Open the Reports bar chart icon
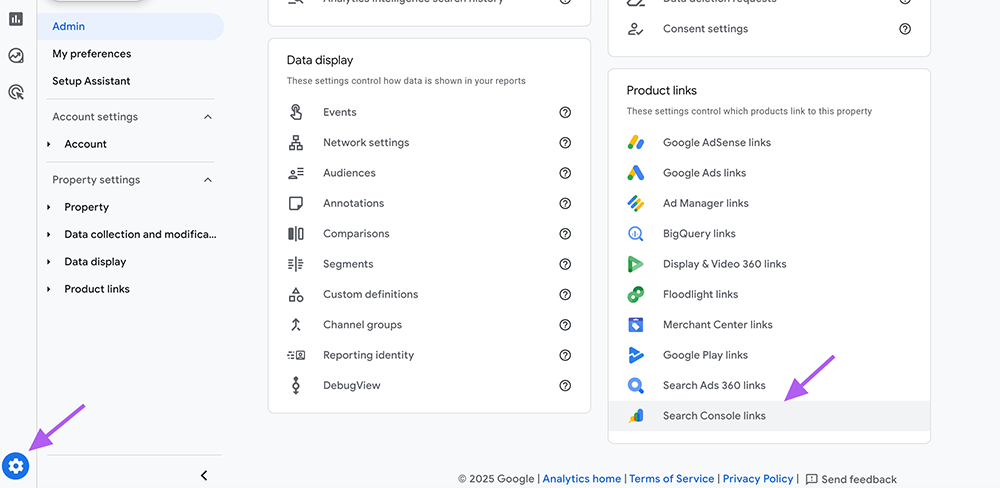 16,19
